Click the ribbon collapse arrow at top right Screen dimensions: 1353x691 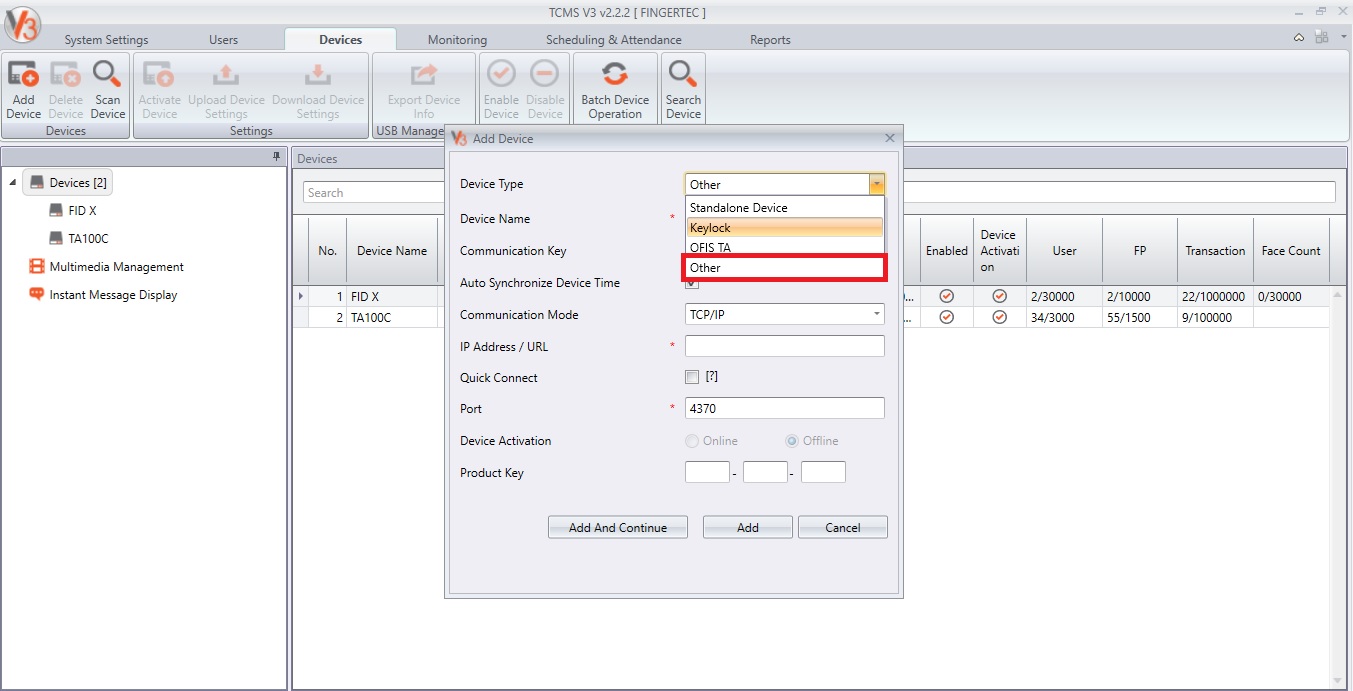coord(1299,38)
